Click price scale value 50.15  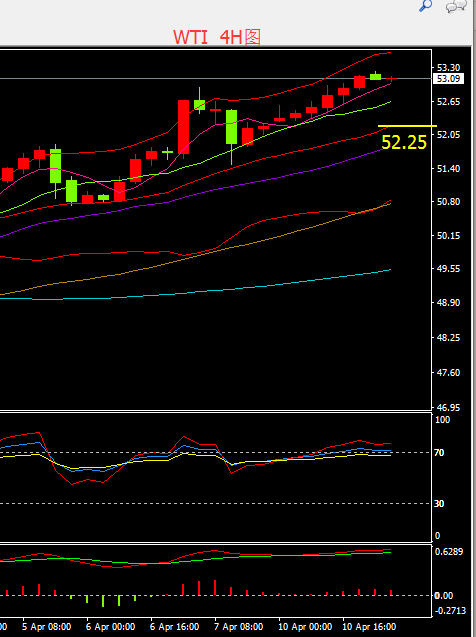coord(448,236)
